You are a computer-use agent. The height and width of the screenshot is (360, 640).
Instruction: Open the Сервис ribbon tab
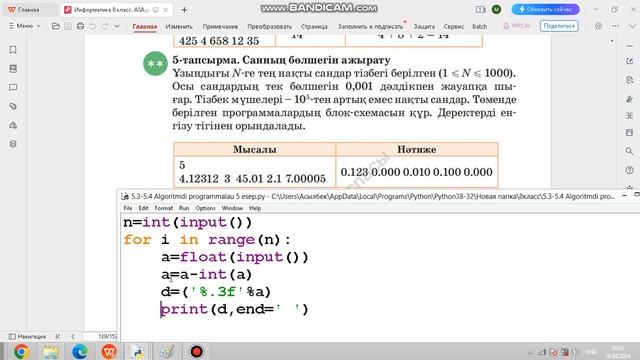coord(453,26)
